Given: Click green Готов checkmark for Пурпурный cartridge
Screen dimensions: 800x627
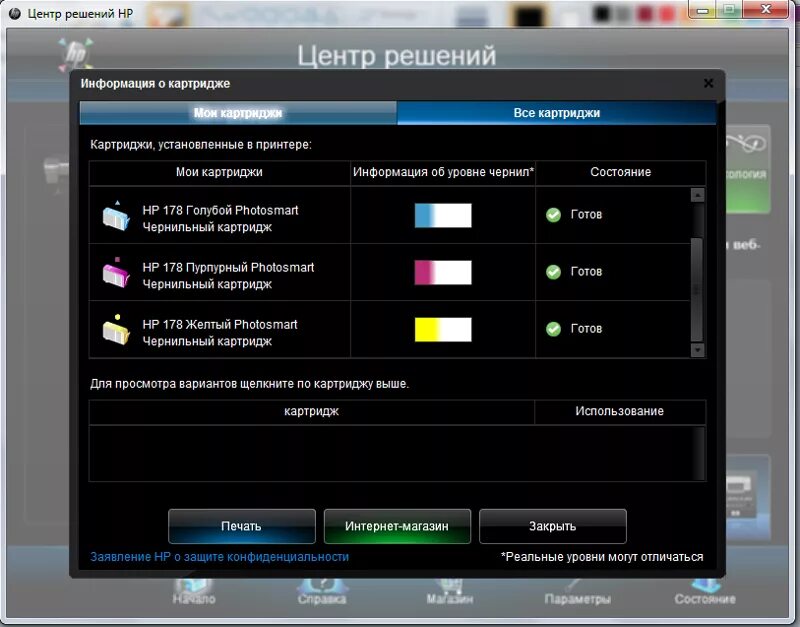Looking at the screenshot, I should coord(554,272).
